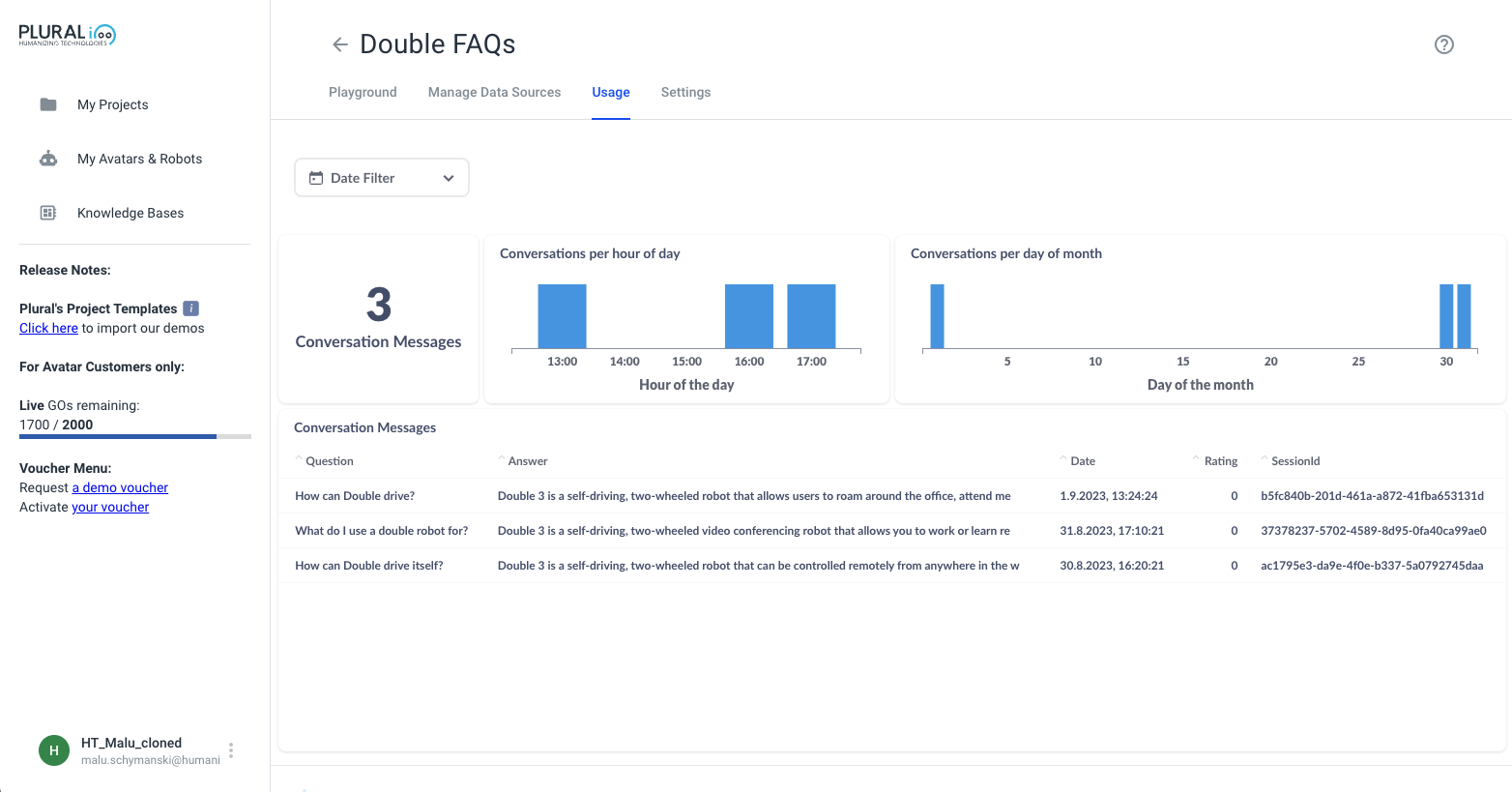This screenshot has width=1512, height=792.
Task: Click the 13:00 bar in hourly chart
Action: (563, 316)
